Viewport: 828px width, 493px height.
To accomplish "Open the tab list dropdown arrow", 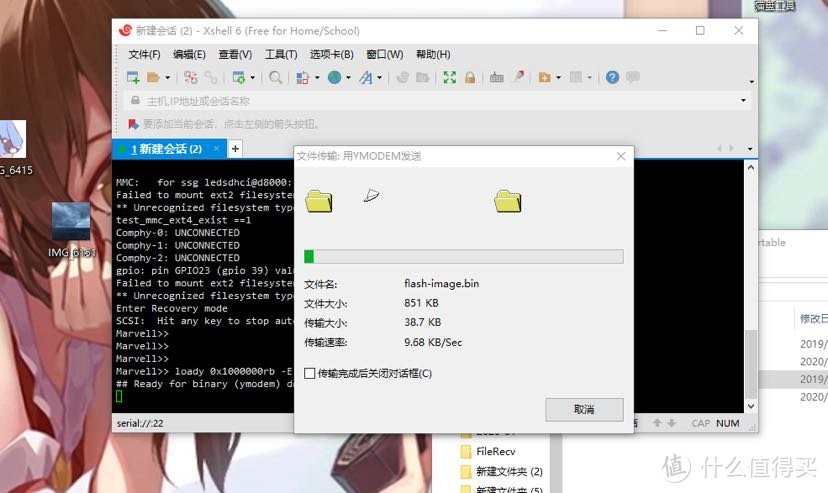I will pyautogui.click(x=750, y=149).
